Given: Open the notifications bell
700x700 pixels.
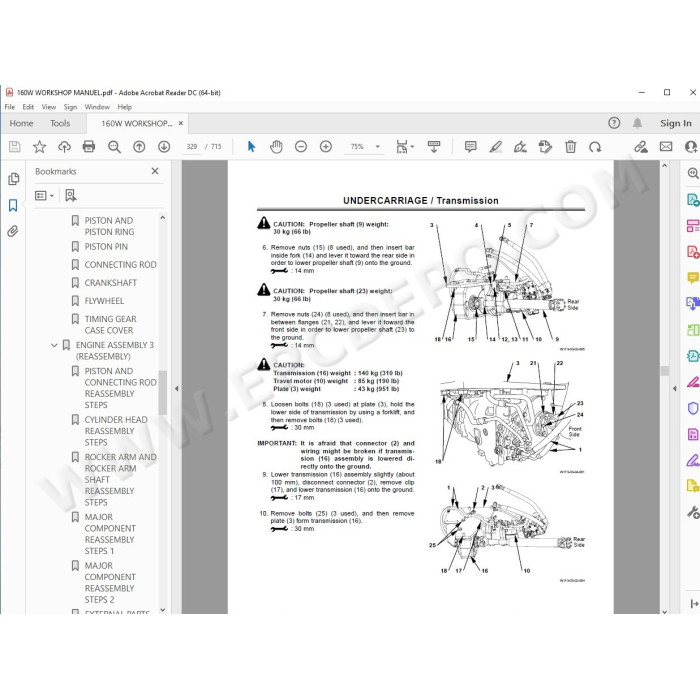Looking at the screenshot, I should pyautogui.click(x=638, y=123).
